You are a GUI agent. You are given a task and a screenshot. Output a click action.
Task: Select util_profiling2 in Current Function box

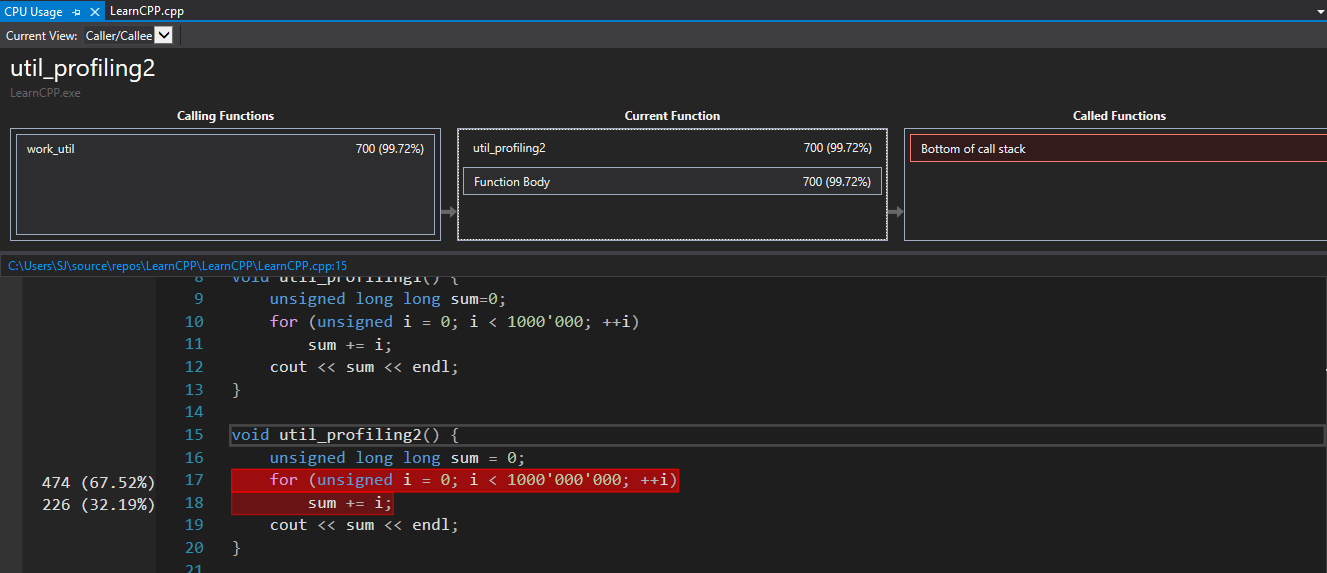(672, 148)
